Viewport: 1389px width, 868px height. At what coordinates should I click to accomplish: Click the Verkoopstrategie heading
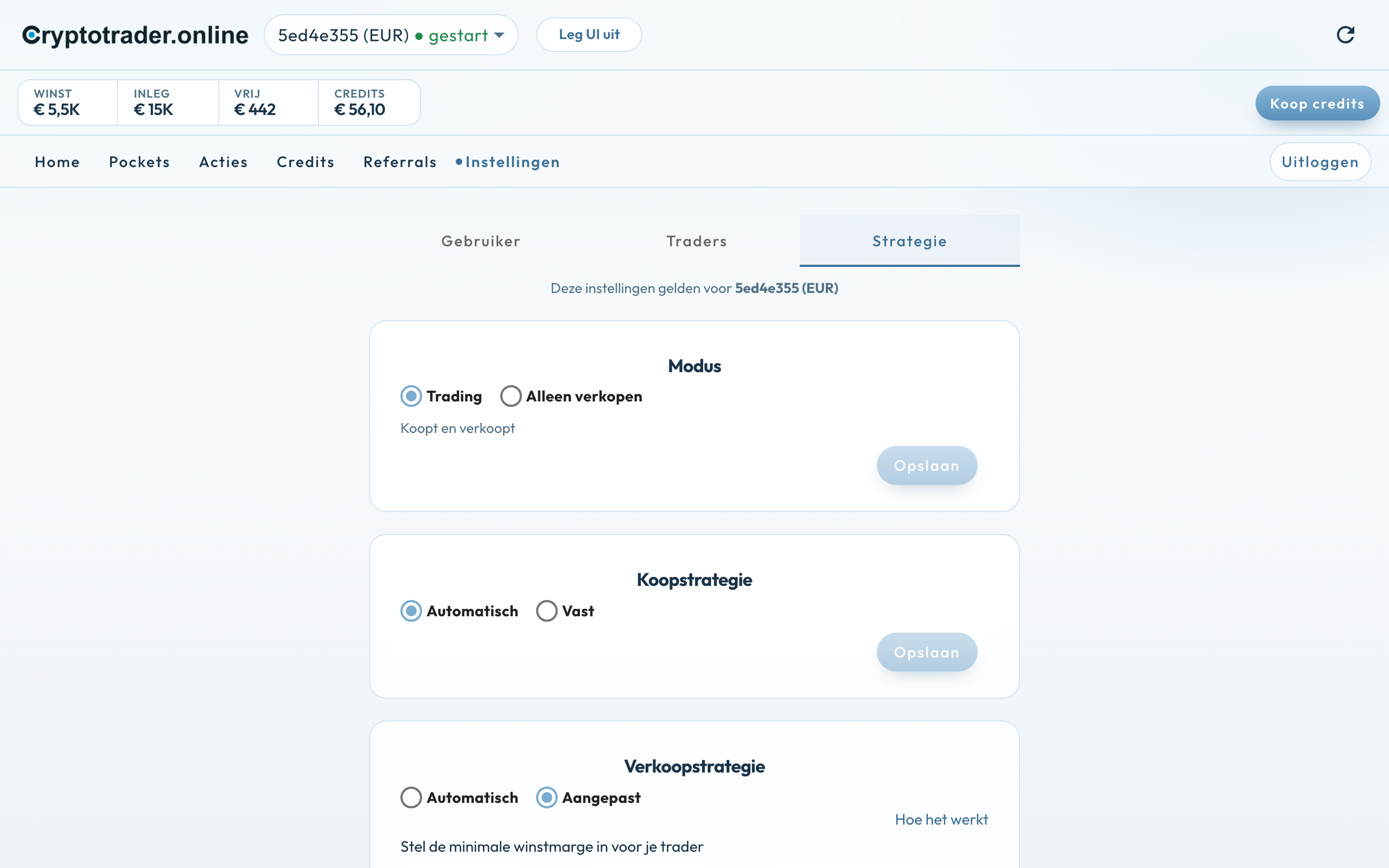pos(694,767)
